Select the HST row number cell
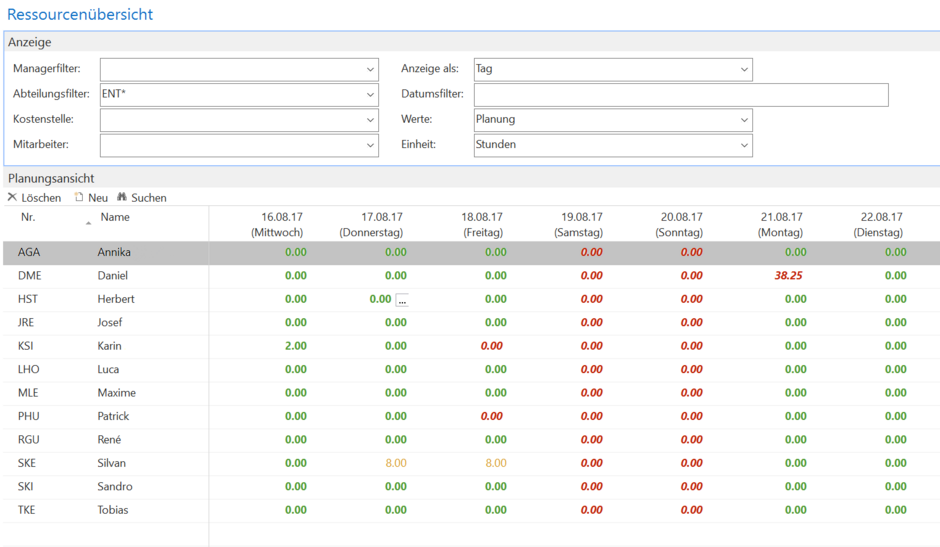The height and width of the screenshot is (547, 940). (28, 299)
